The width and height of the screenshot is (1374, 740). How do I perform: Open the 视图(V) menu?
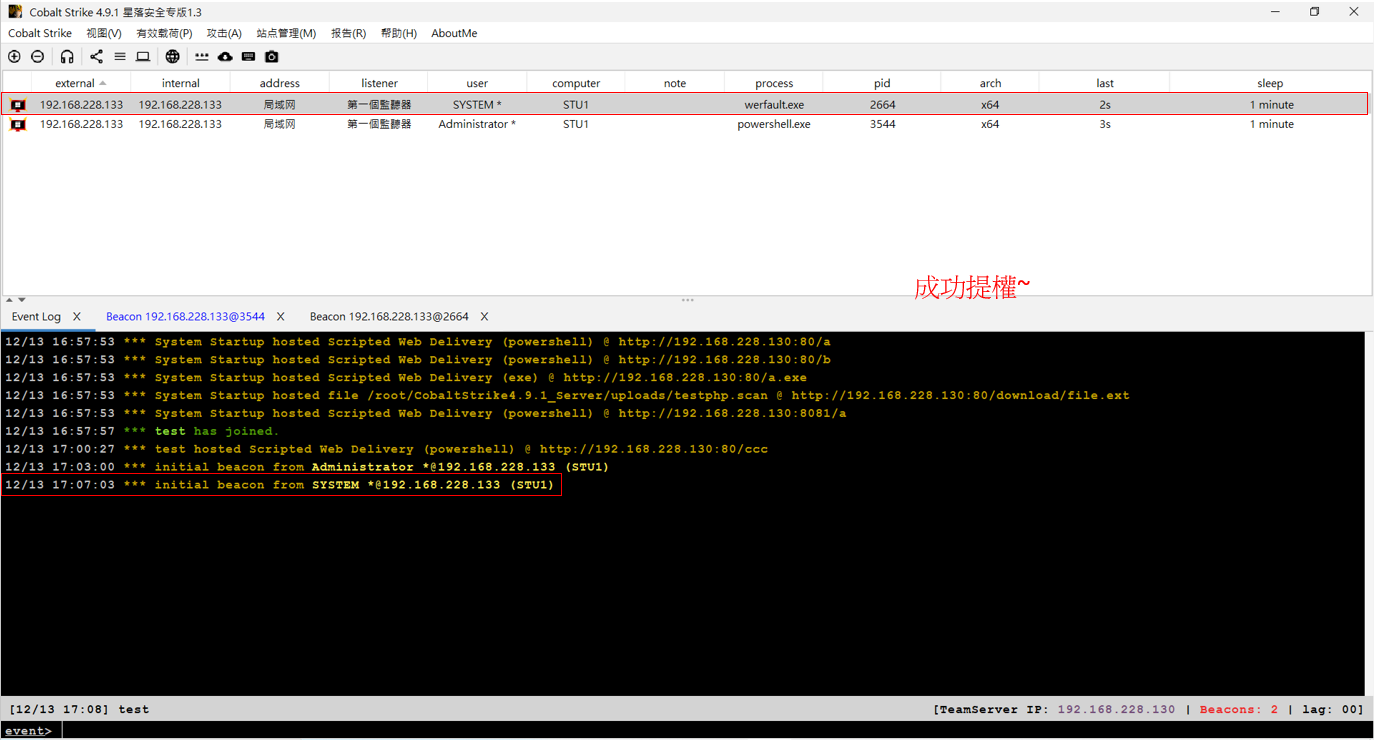(104, 33)
